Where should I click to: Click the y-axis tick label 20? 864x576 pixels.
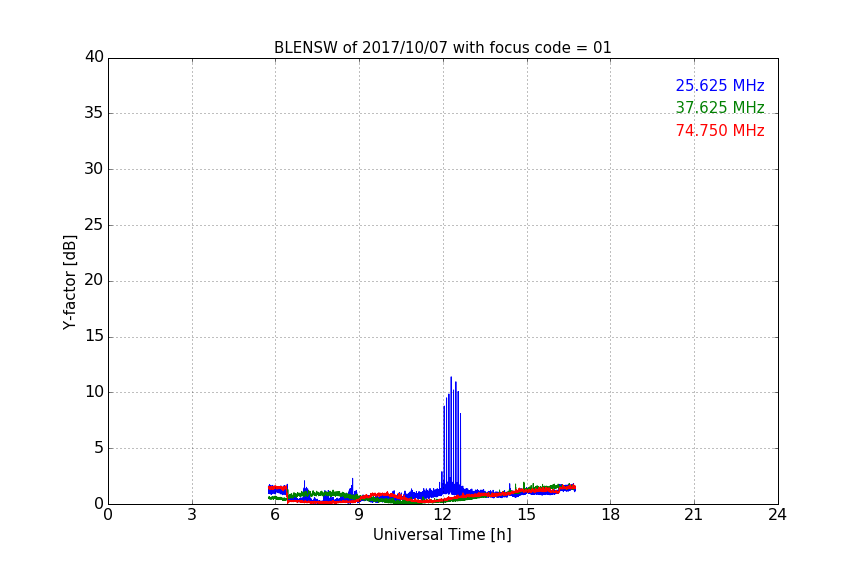click(x=94, y=280)
